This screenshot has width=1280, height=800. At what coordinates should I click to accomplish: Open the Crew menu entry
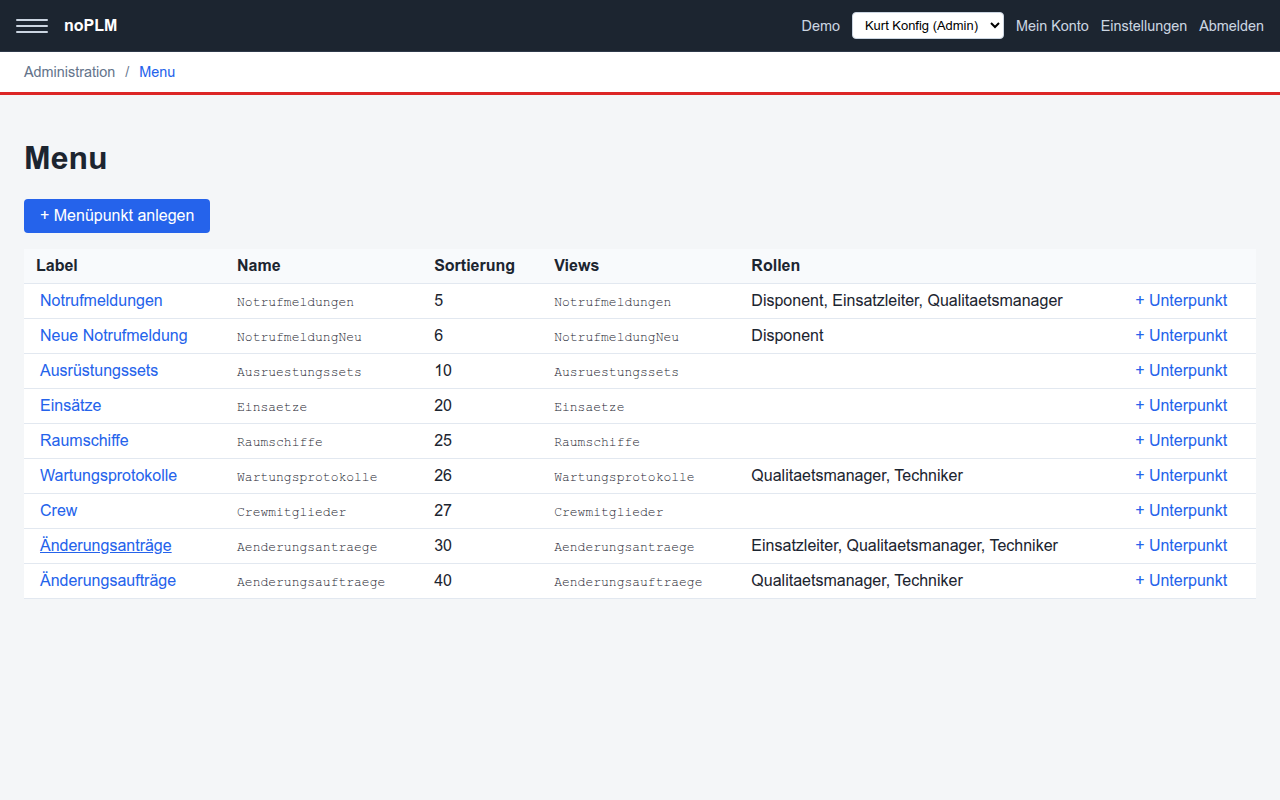pyautogui.click(x=58, y=510)
